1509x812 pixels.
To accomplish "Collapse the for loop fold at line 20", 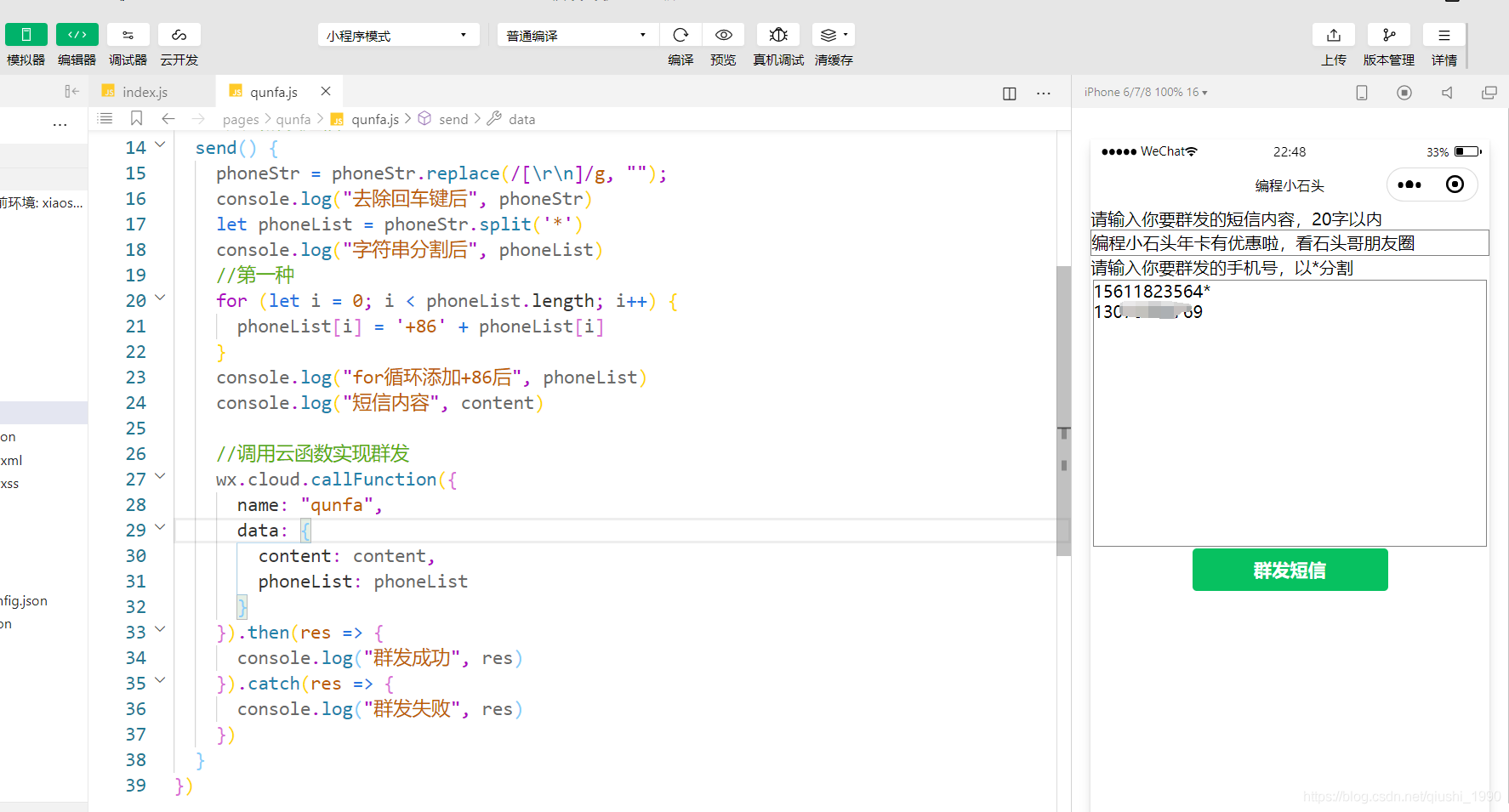I will [160, 298].
